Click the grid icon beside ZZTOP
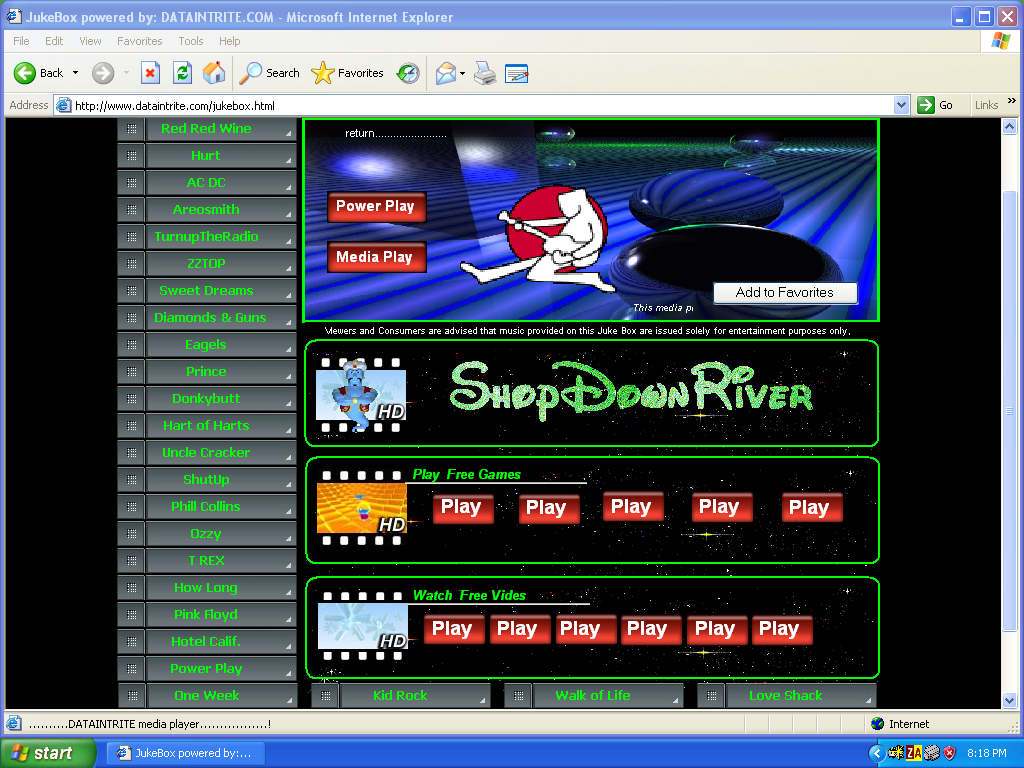Viewport: 1024px width, 768px height. pos(131,264)
